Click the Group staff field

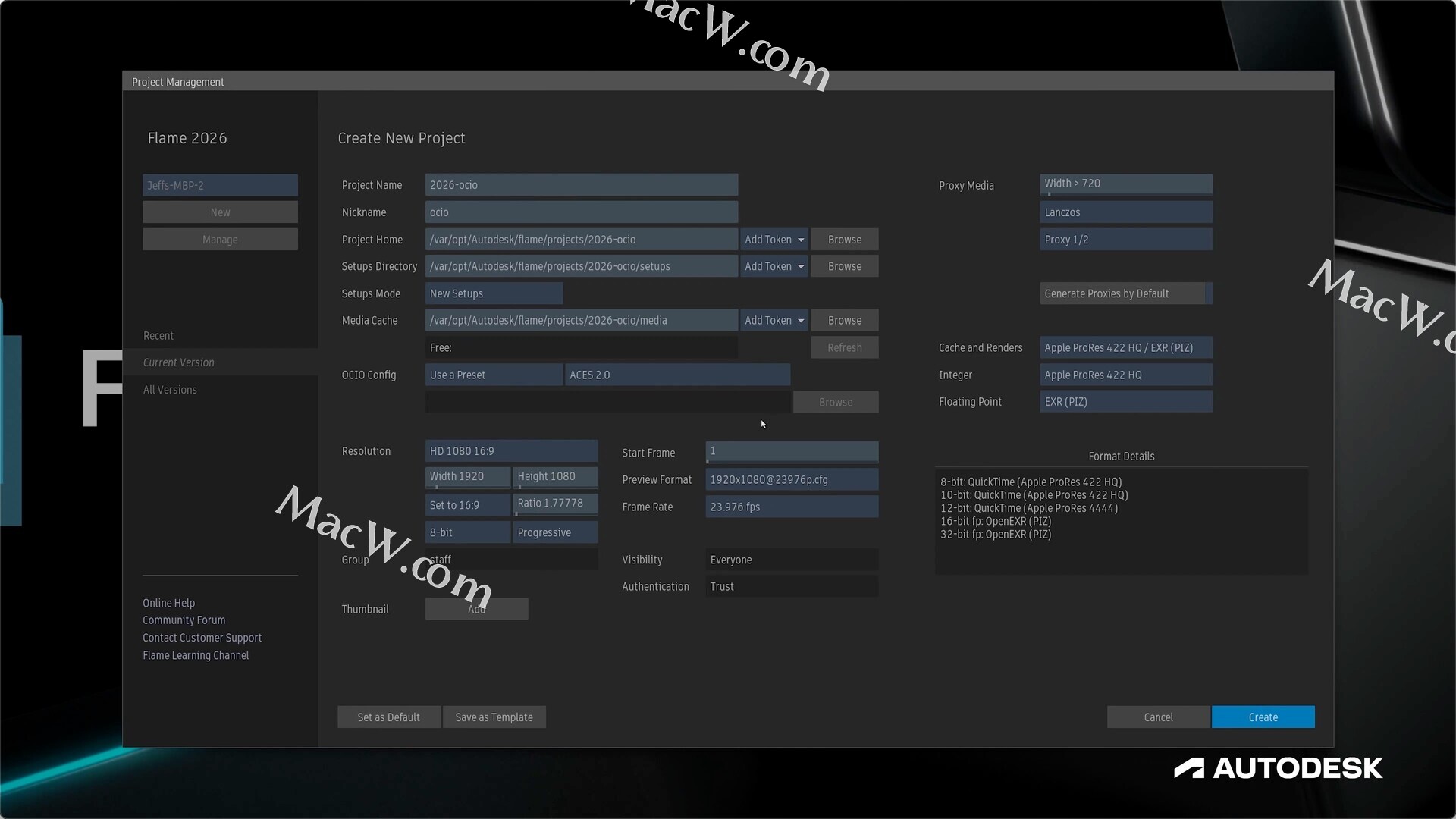coord(511,560)
